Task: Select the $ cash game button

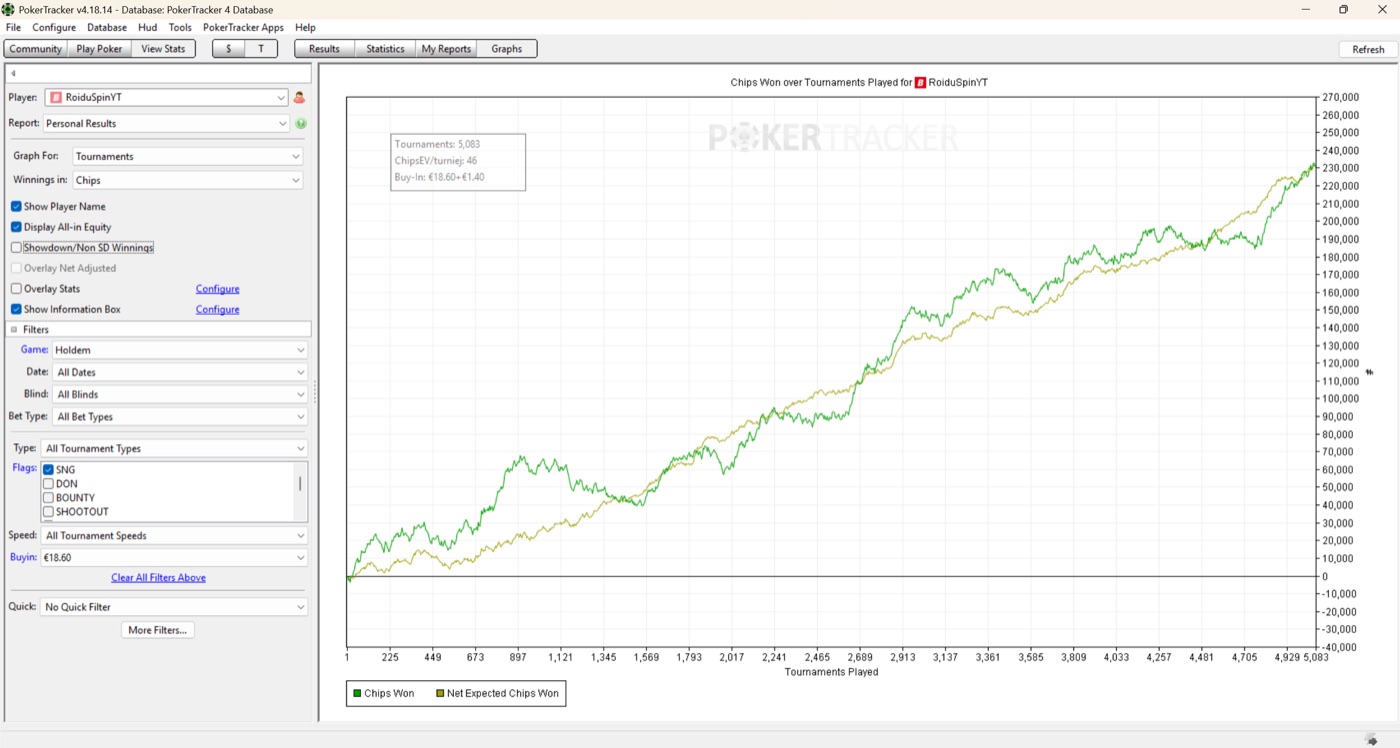Action: 229,49
